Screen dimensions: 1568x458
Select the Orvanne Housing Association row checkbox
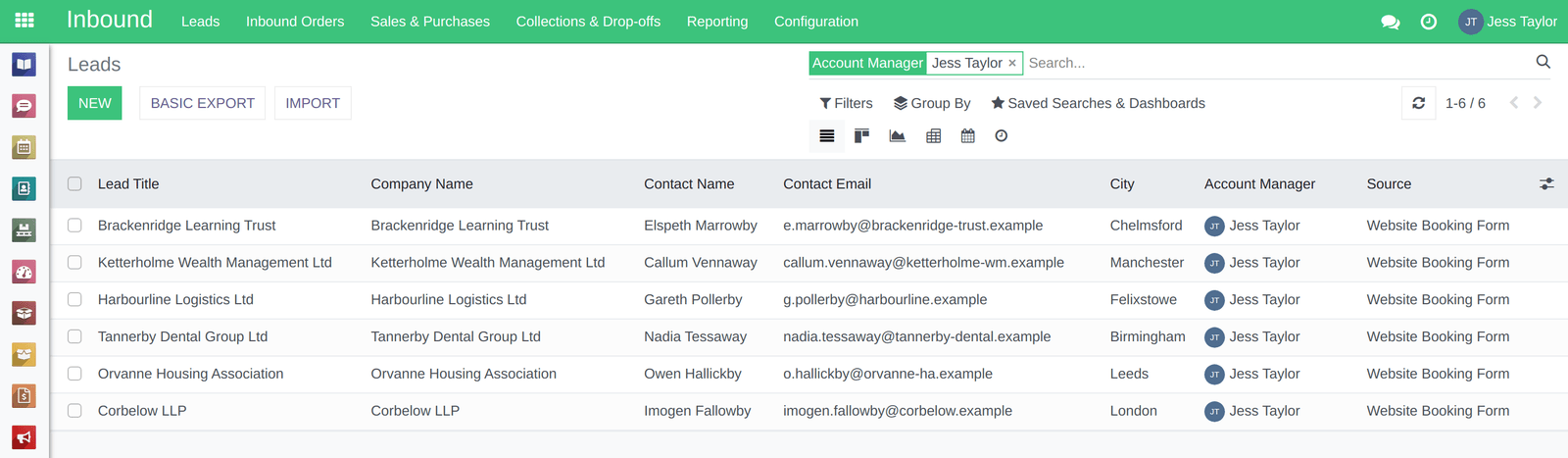[74, 374]
